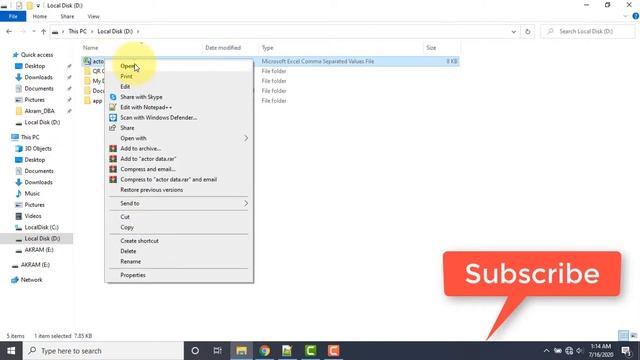Click Cut in the context menu
The height and width of the screenshot is (360, 640).
coord(125,217)
